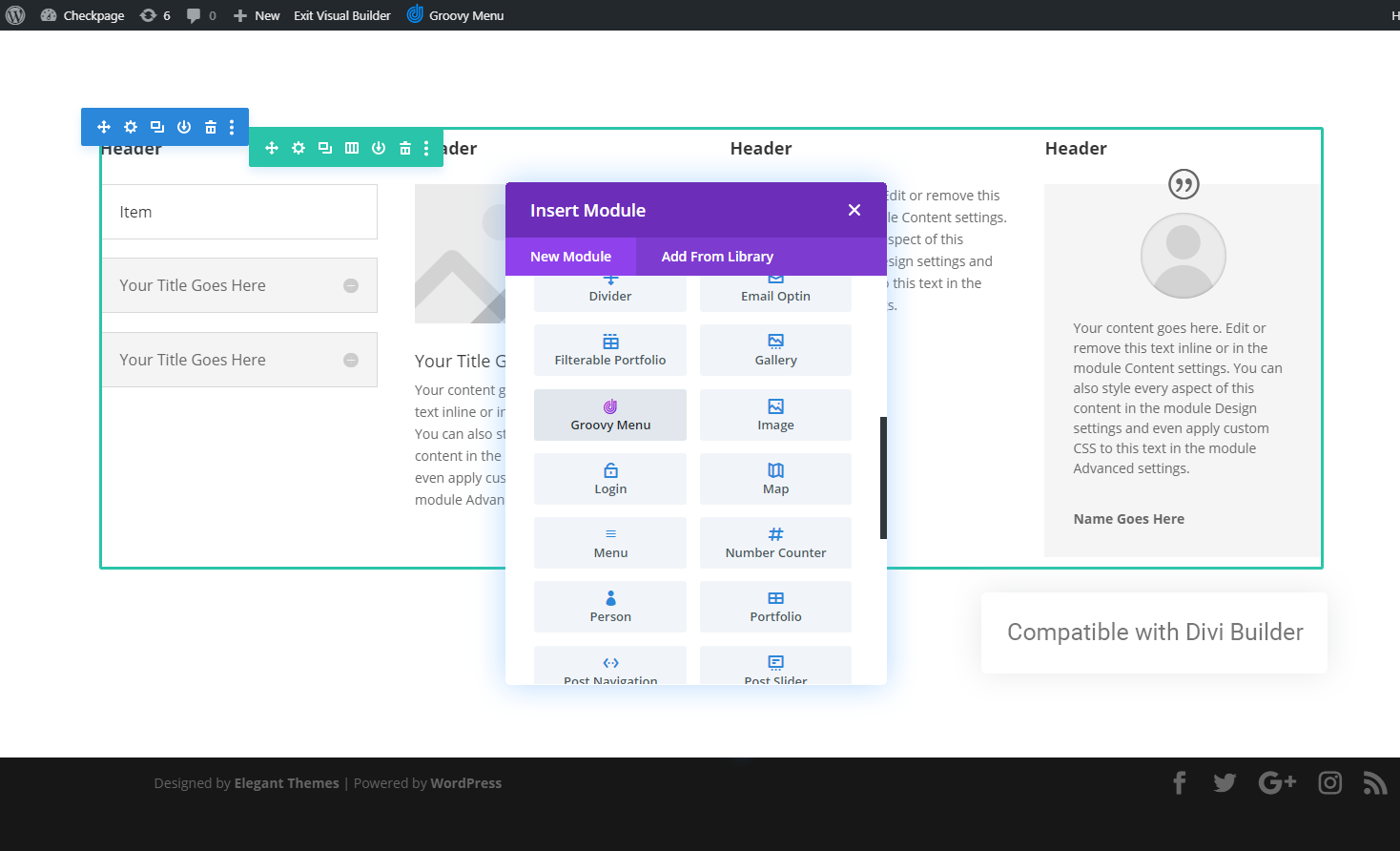Toggle the second Your Title Goes Here accordion
Screen dimensions: 1400x851
(239, 360)
